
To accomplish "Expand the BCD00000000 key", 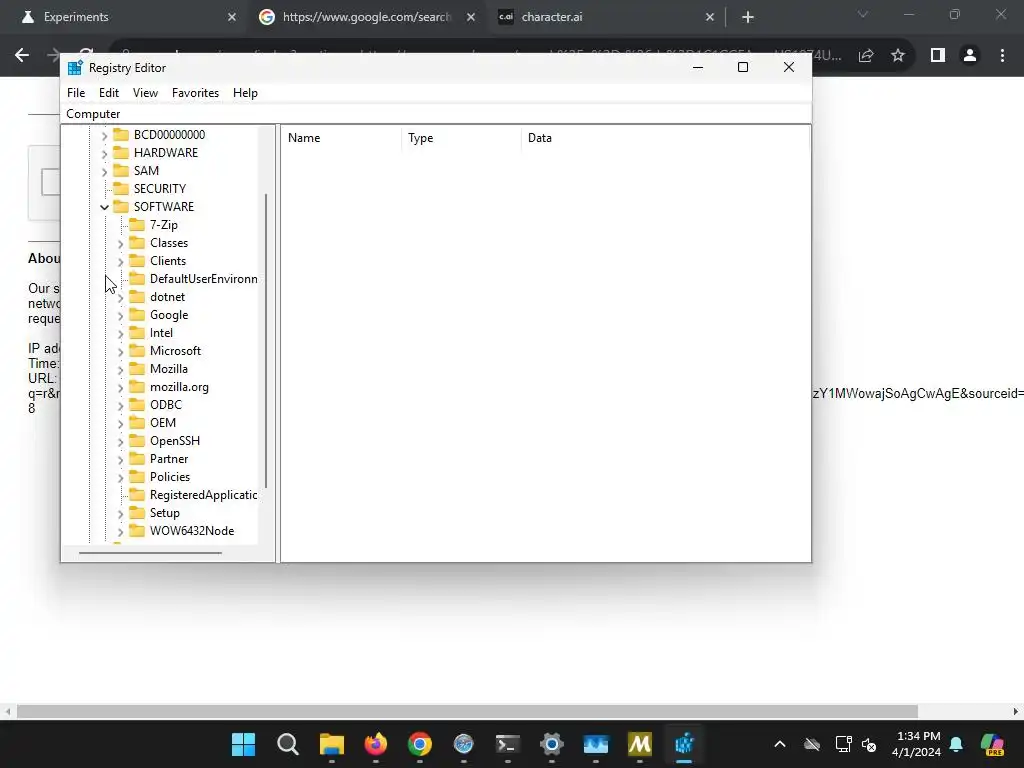I will pos(104,135).
